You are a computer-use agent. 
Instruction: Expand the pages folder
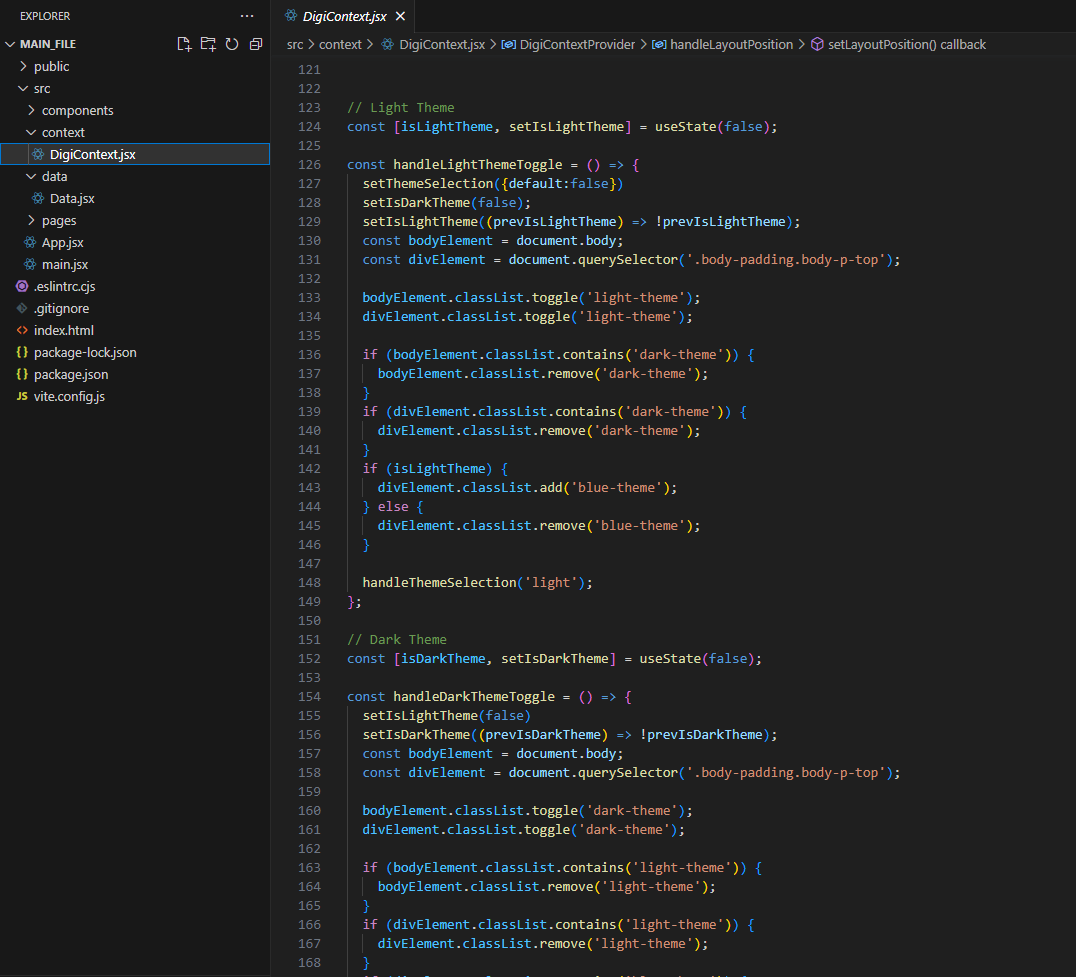[x=59, y=220]
